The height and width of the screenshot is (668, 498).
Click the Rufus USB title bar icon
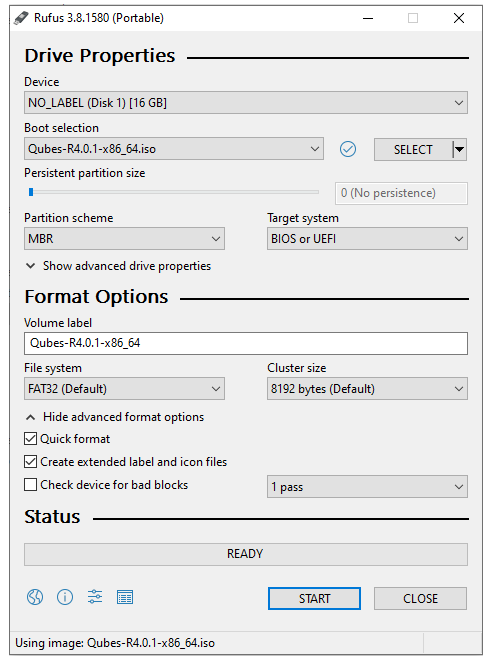pos(21,18)
